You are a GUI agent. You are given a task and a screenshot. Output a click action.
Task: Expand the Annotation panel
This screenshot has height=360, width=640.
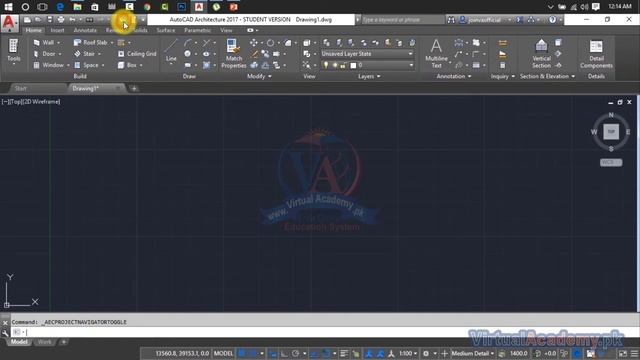(x=453, y=76)
